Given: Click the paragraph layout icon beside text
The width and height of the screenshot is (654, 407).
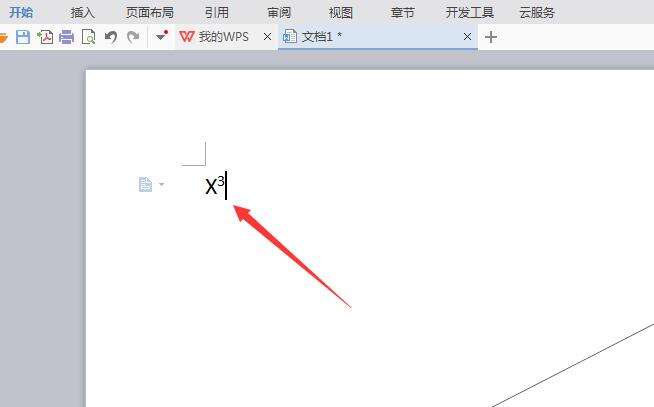Looking at the screenshot, I should [x=145, y=184].
